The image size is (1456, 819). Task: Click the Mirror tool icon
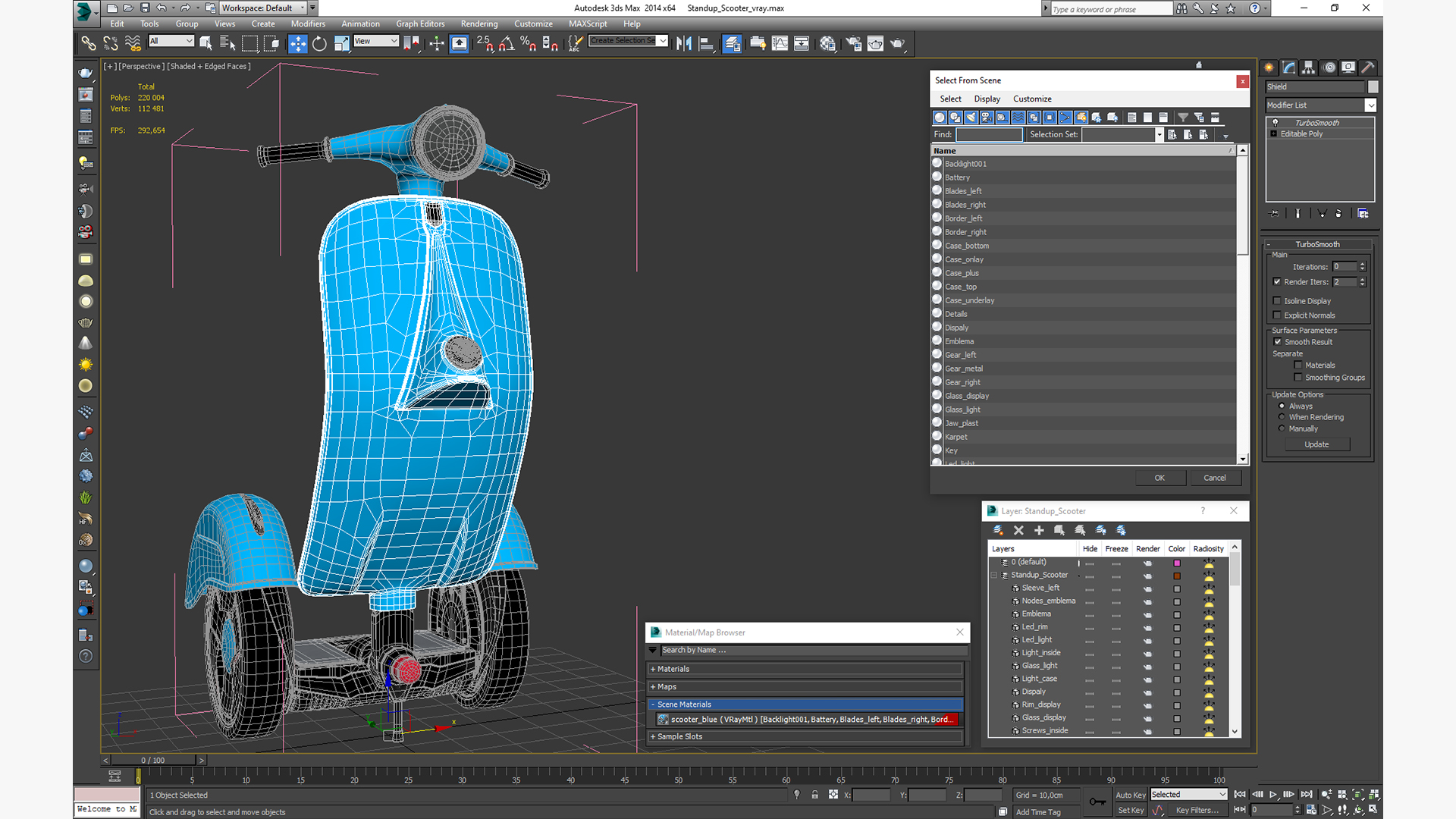point(684,44)
